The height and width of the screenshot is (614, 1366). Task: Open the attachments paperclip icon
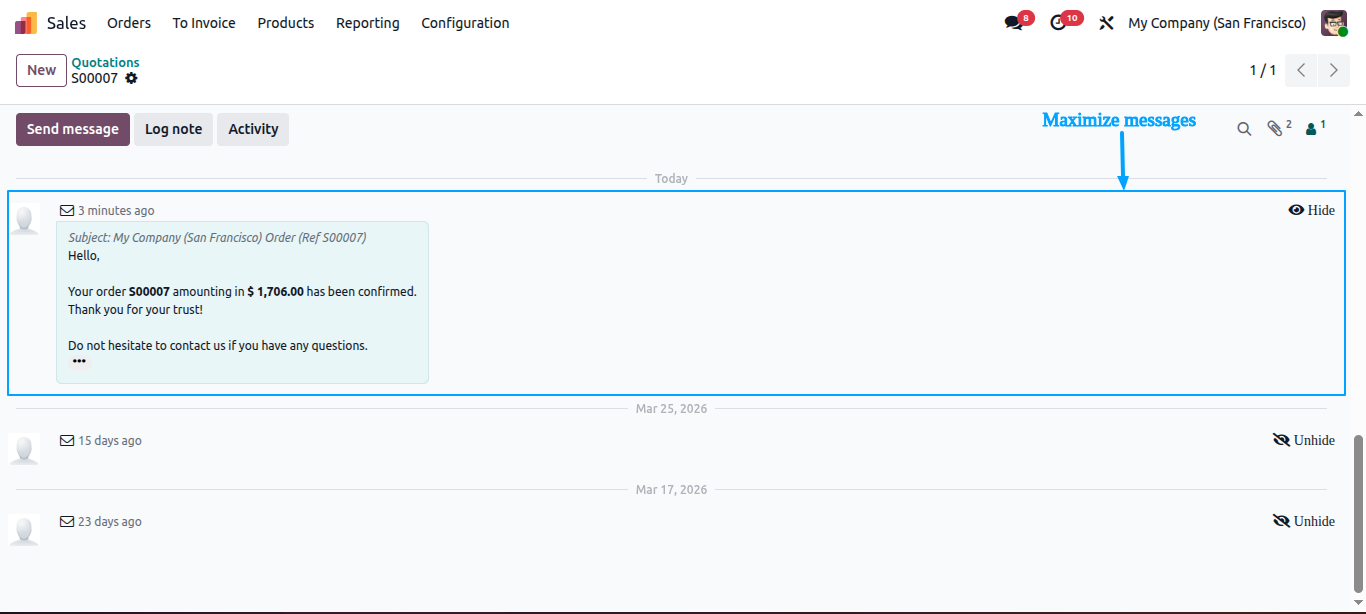click(x=1275, y=129)
